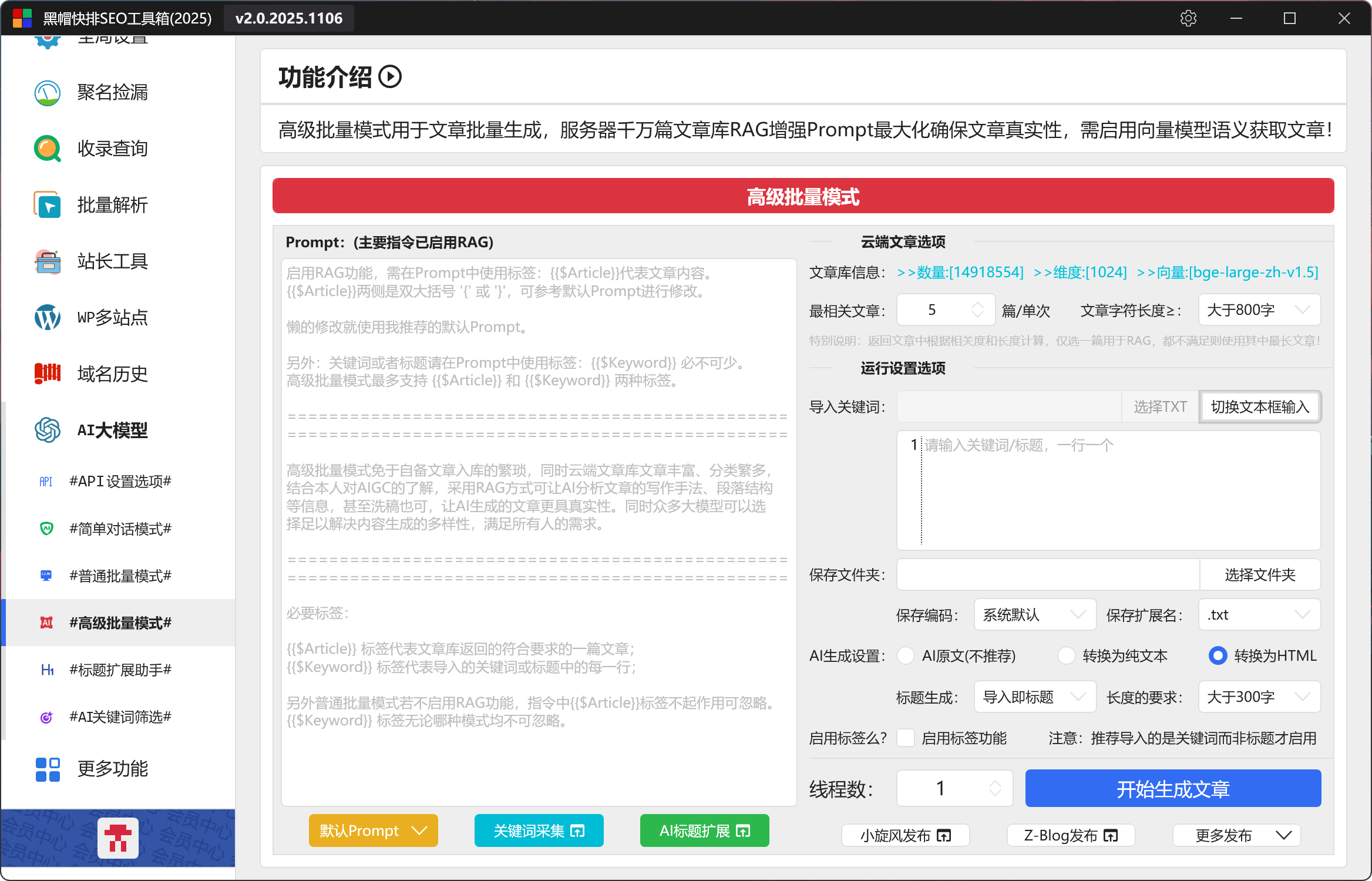The height and width of the screenshot is (881, 1372).
Task: Click the 更多功能 grid icon
Action: (x=47, y=769)
